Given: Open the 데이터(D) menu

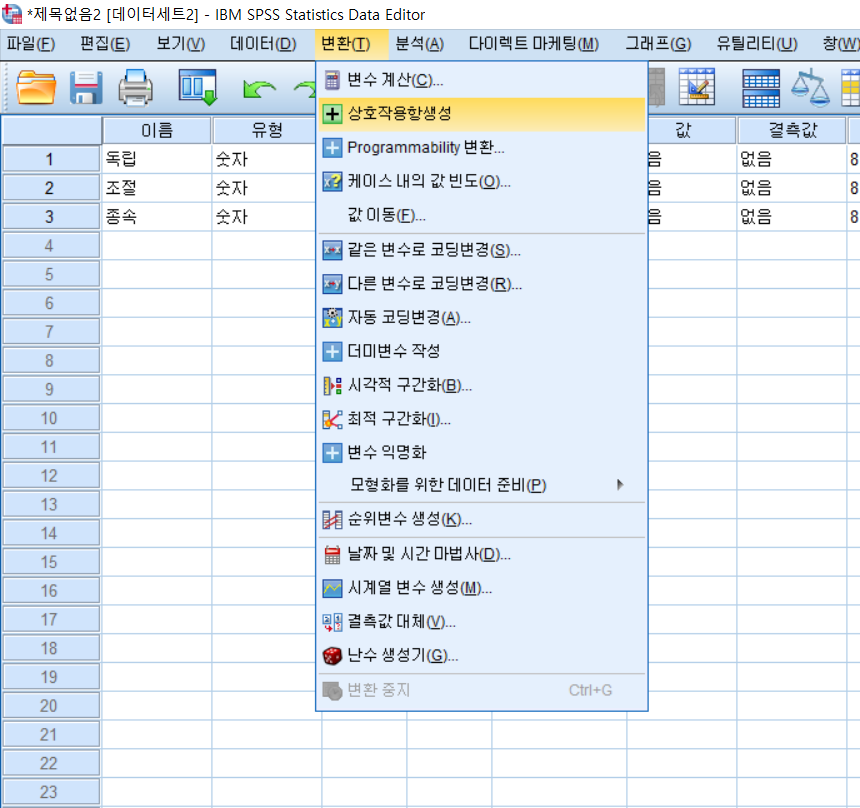Looking at the screenshot, I should pyautogui.click(x=263, y=43).
